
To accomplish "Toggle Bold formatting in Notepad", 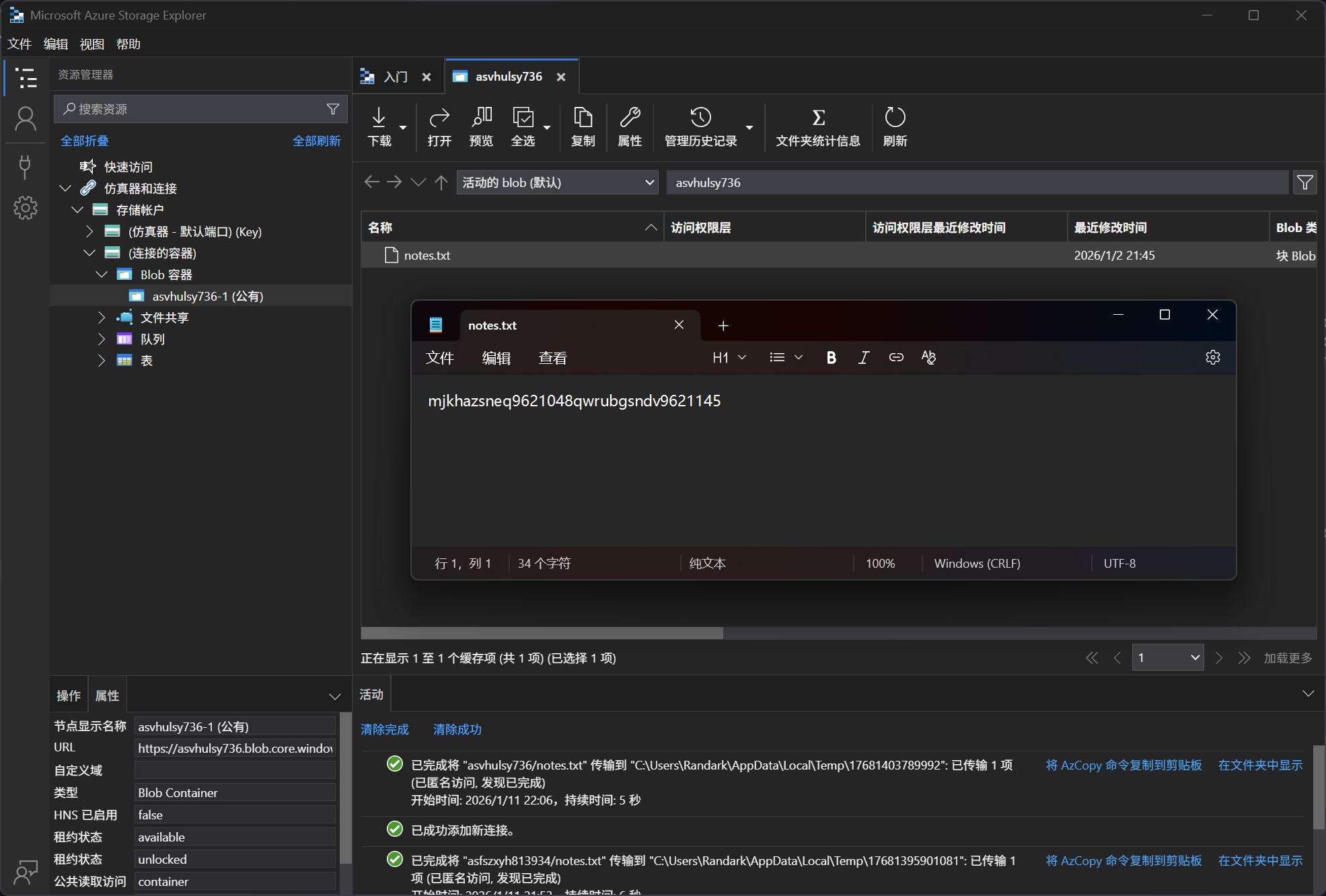I will tap(831, 358).
